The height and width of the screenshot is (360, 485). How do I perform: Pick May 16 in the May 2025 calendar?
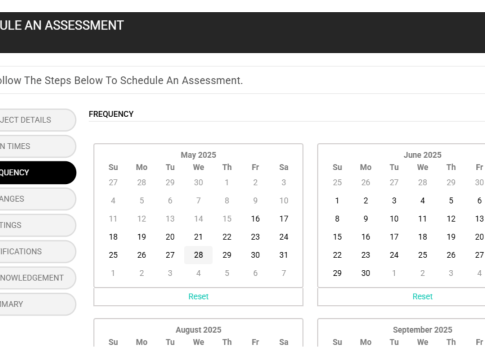pos(255,219)
